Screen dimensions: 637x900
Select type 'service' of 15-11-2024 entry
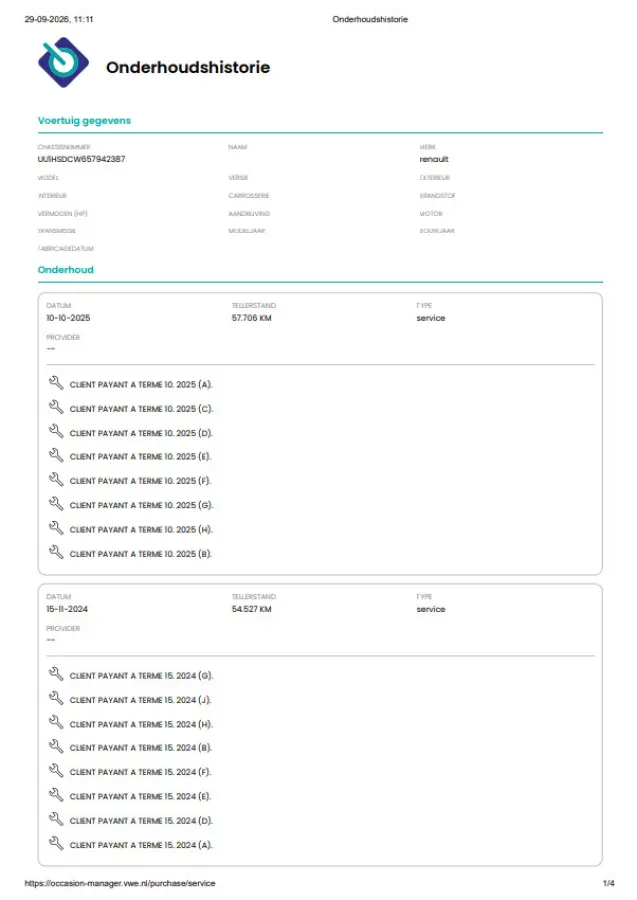point(431,609)
